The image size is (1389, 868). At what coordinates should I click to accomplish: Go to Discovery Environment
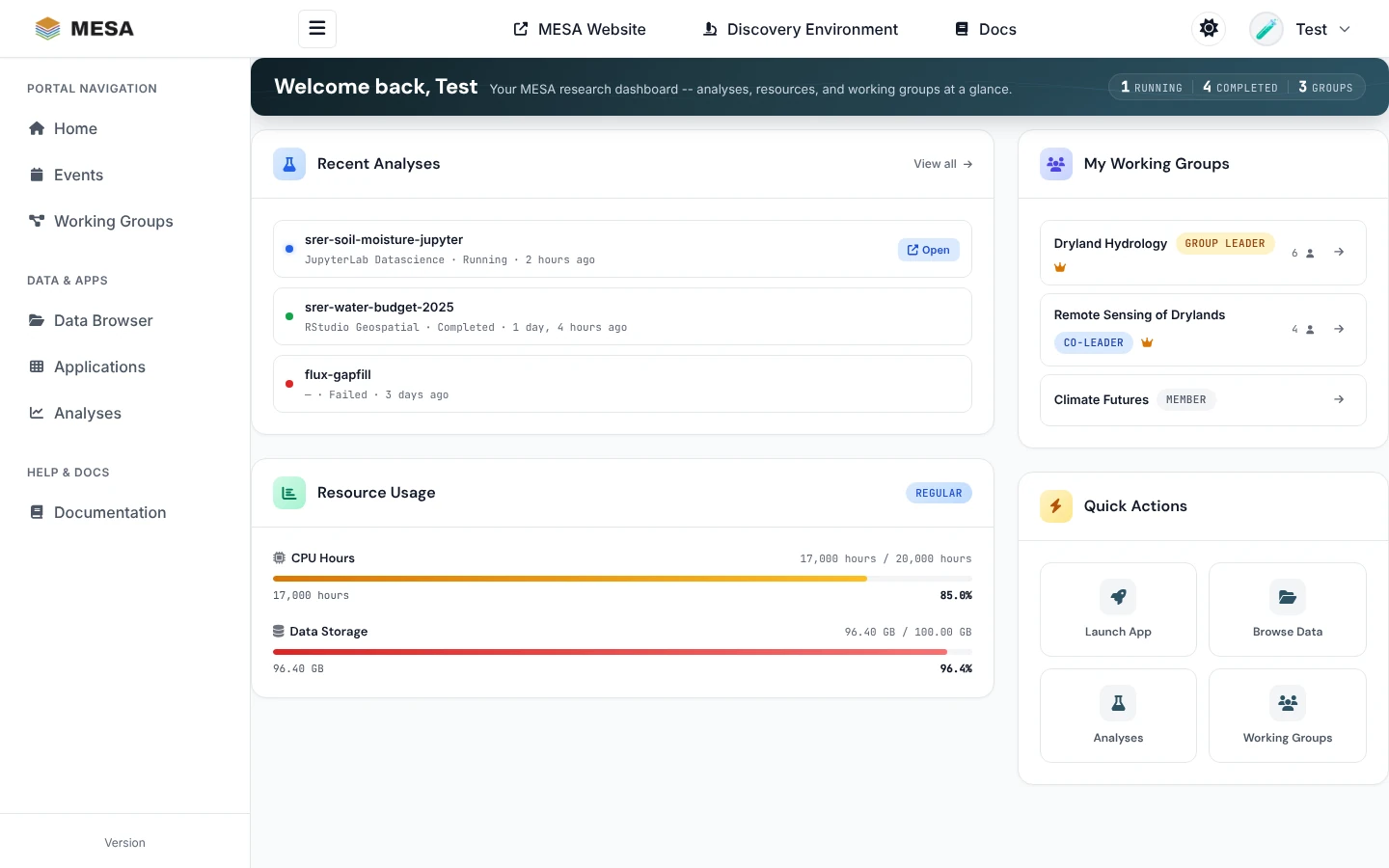(x=801, y=29)
